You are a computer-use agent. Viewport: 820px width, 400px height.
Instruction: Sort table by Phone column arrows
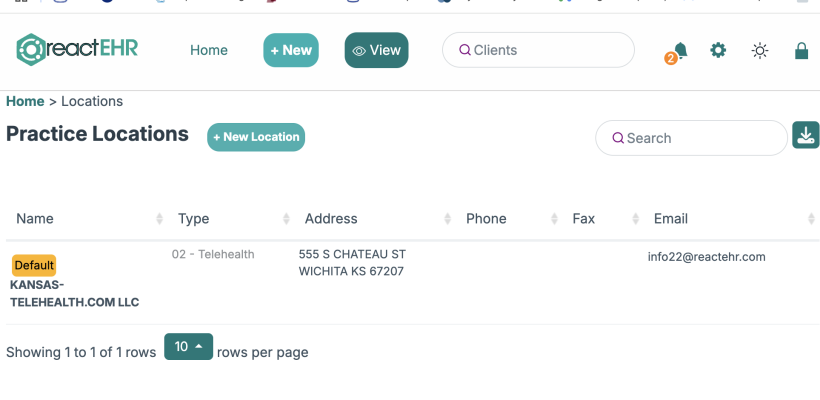click(x=554, y=219)
